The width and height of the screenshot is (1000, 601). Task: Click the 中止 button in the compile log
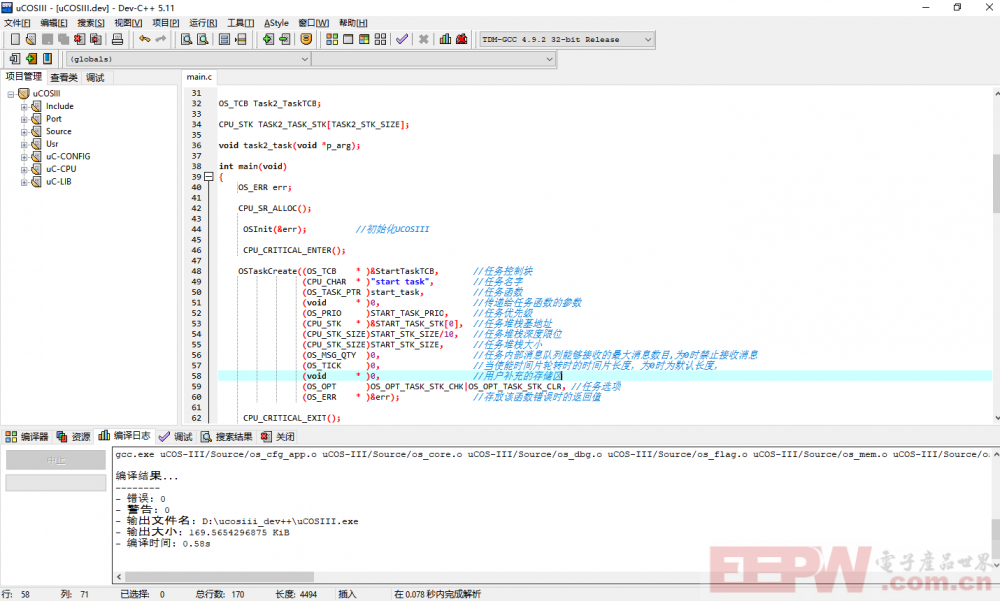click(56, 460)
